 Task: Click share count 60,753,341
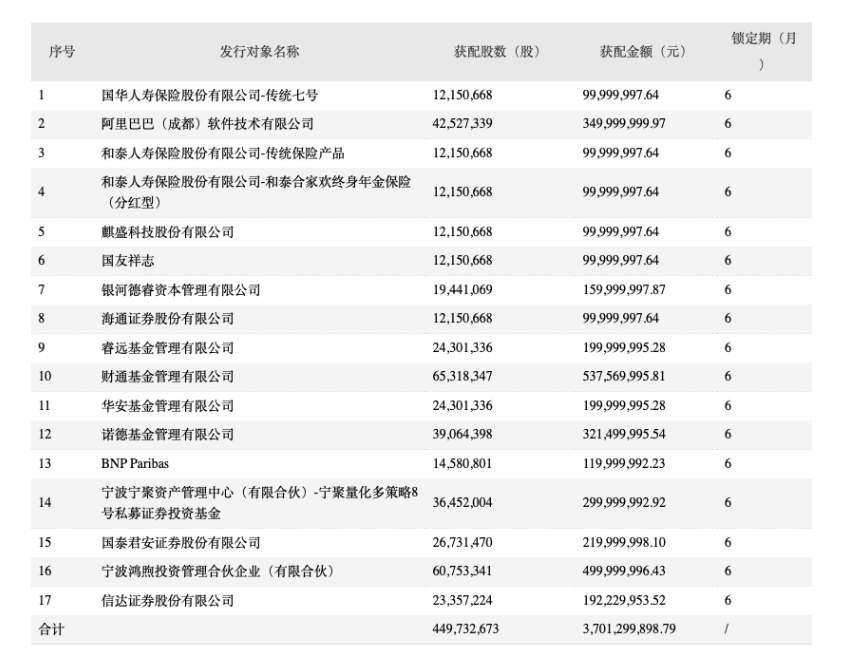pyautogui.click(x=462, y=571)
